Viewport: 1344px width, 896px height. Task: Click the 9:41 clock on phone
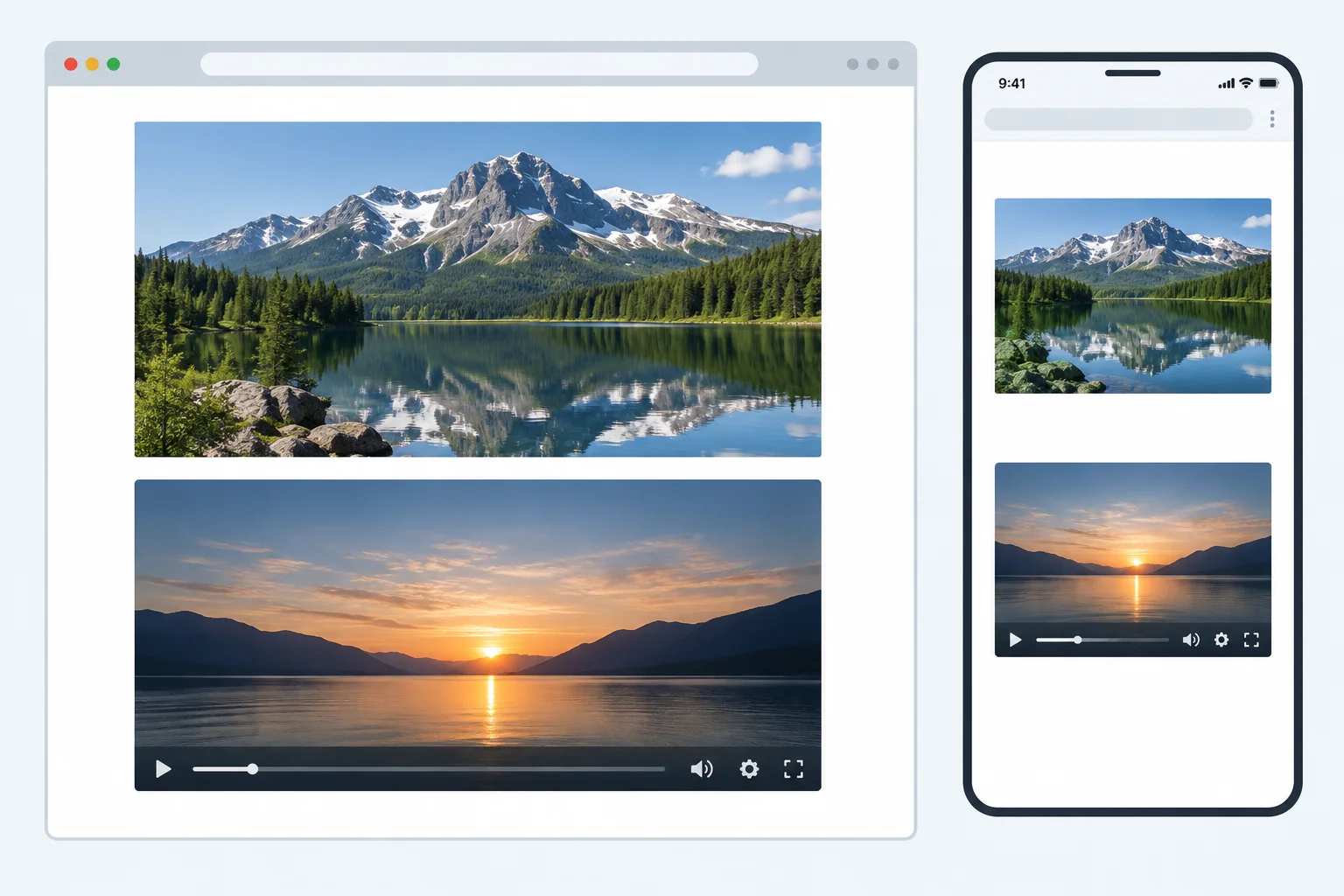tap(1011, 83)
